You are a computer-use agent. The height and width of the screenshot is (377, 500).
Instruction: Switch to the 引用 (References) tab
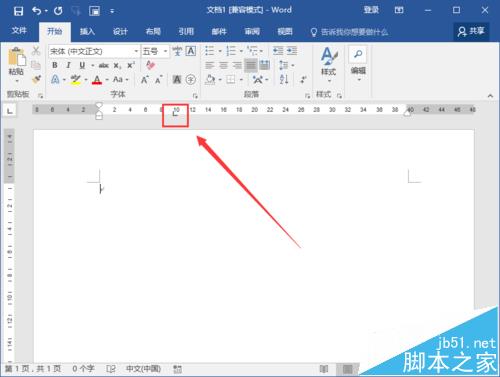[186, 31]
